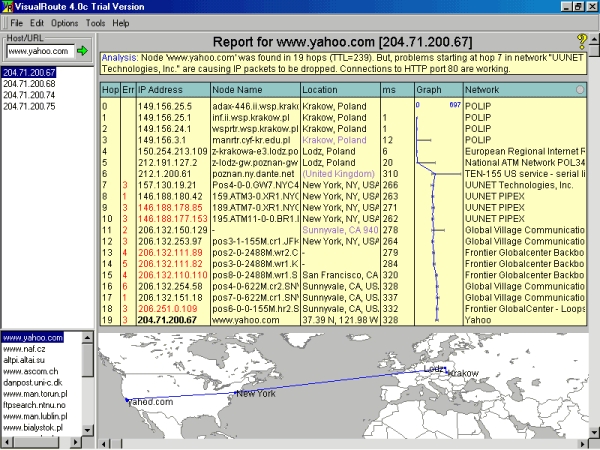Click the report title www.yahoo.com [204.71.200.67]
Image resolution: width=600 pixels, height=450 pixels.
[374, 42]
